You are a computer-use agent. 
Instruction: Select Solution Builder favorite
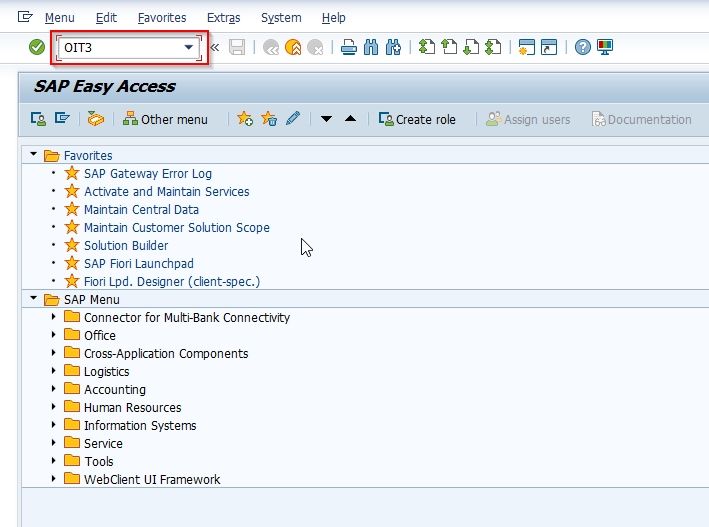tap(126, 246)
